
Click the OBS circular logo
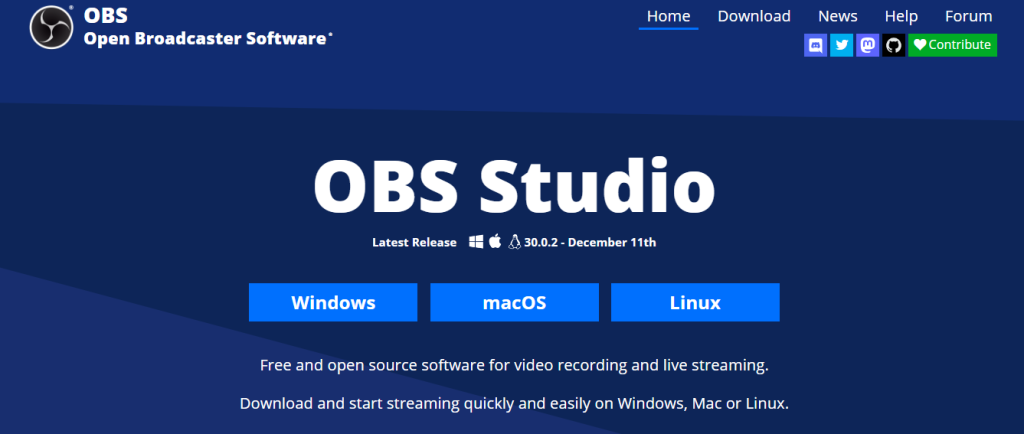(51, 27)
